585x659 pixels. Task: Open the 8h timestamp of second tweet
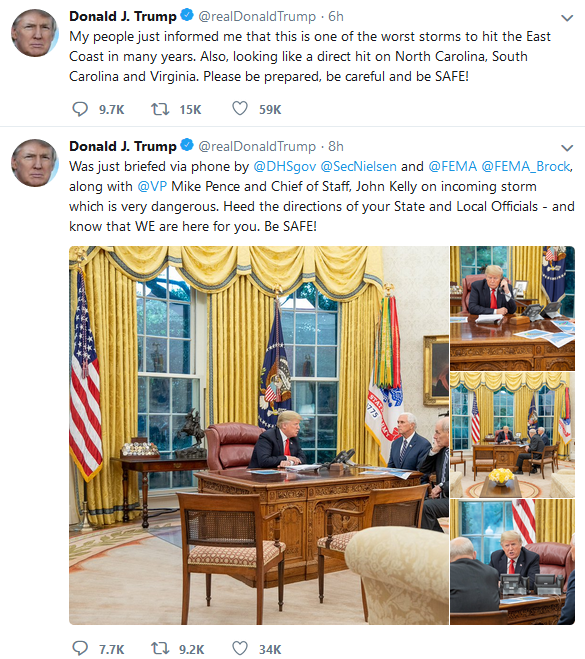(x=336, y=146)
